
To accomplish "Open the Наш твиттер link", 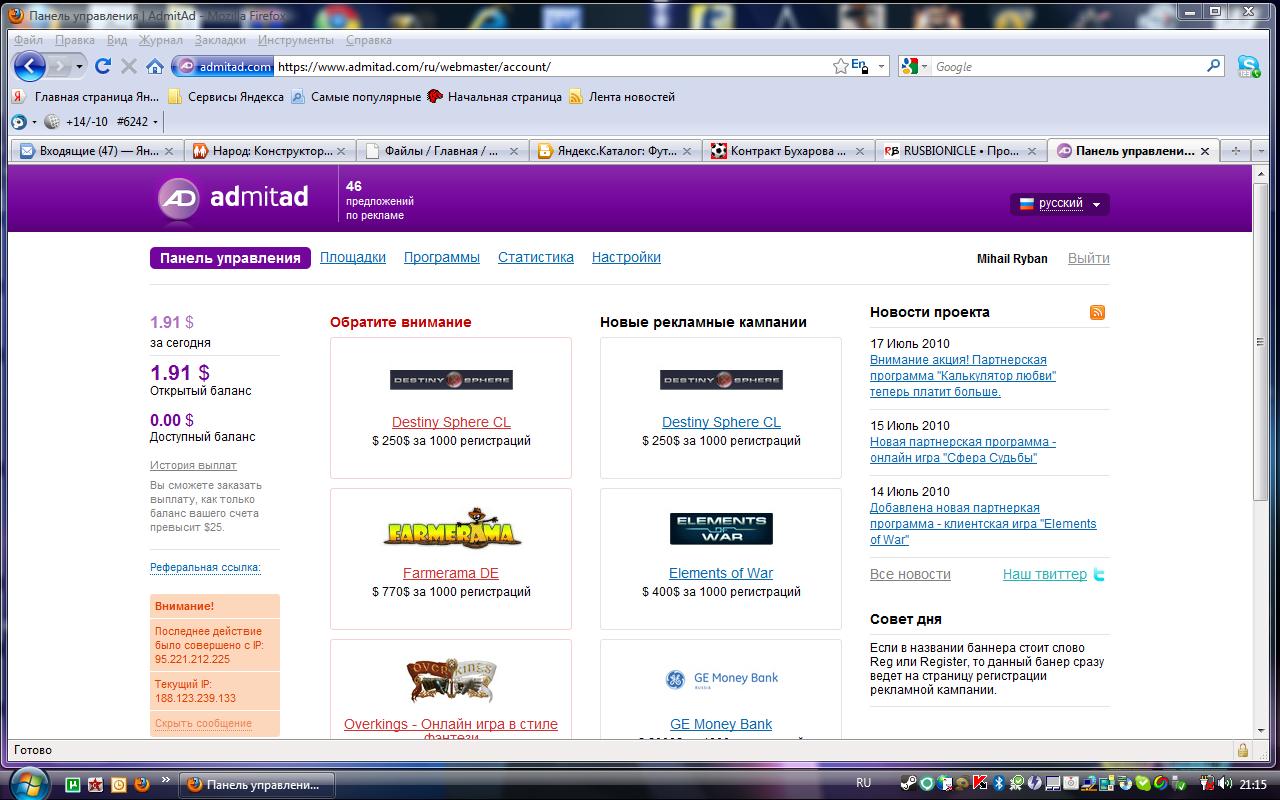I will [1045, 574].
